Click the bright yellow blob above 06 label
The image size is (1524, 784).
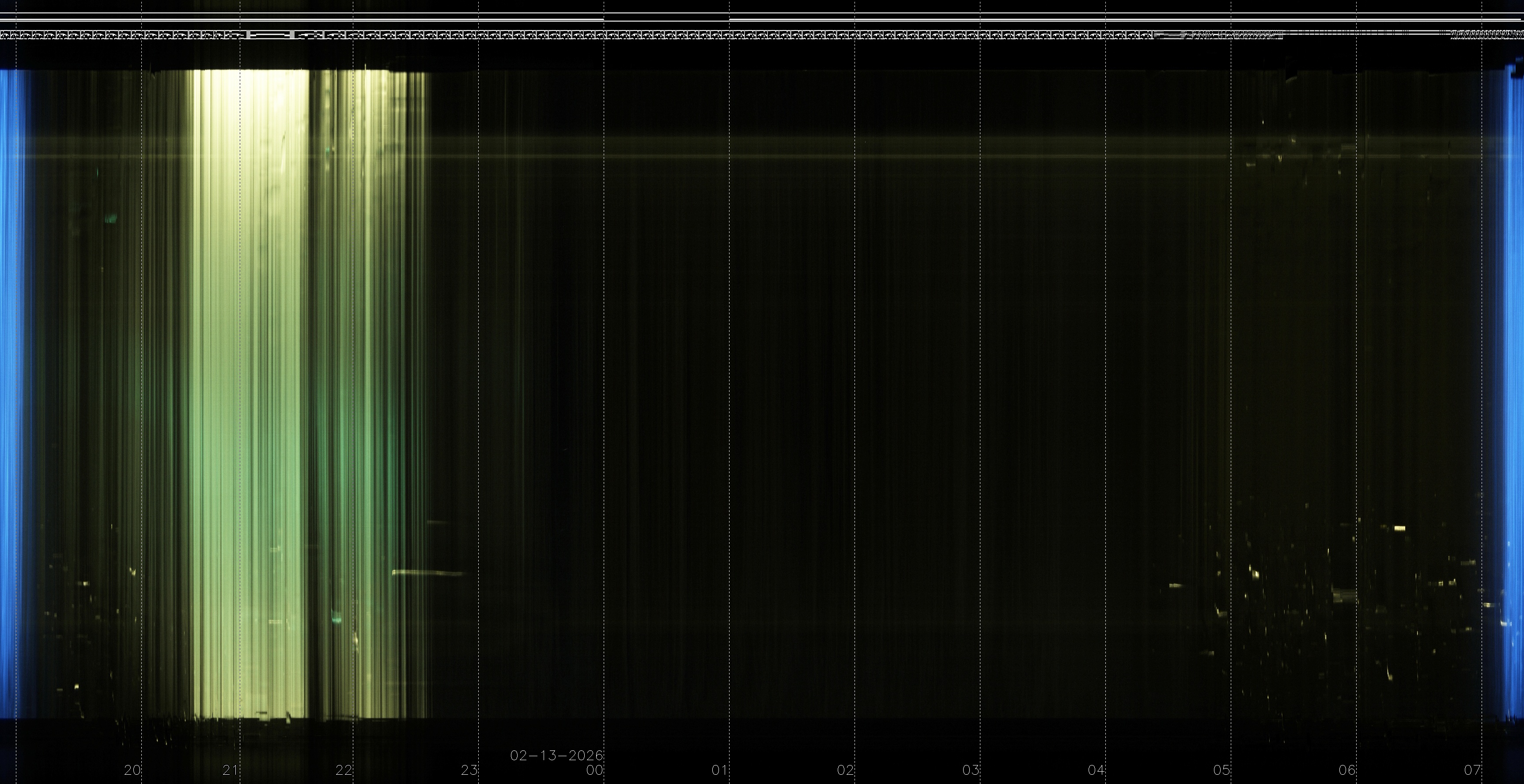1399,528
